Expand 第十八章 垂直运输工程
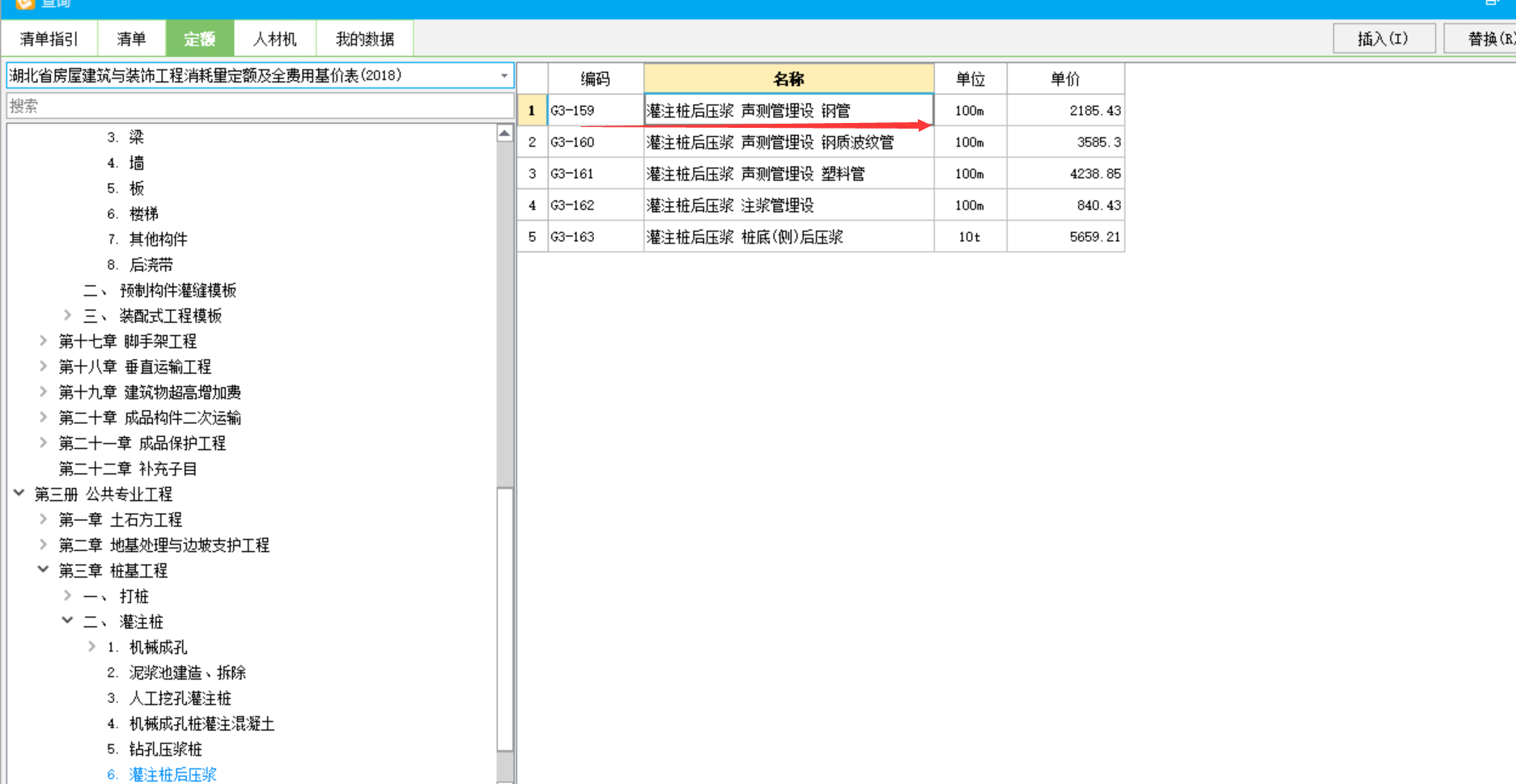The image size is (1516, 784). (x=44, y=367)
